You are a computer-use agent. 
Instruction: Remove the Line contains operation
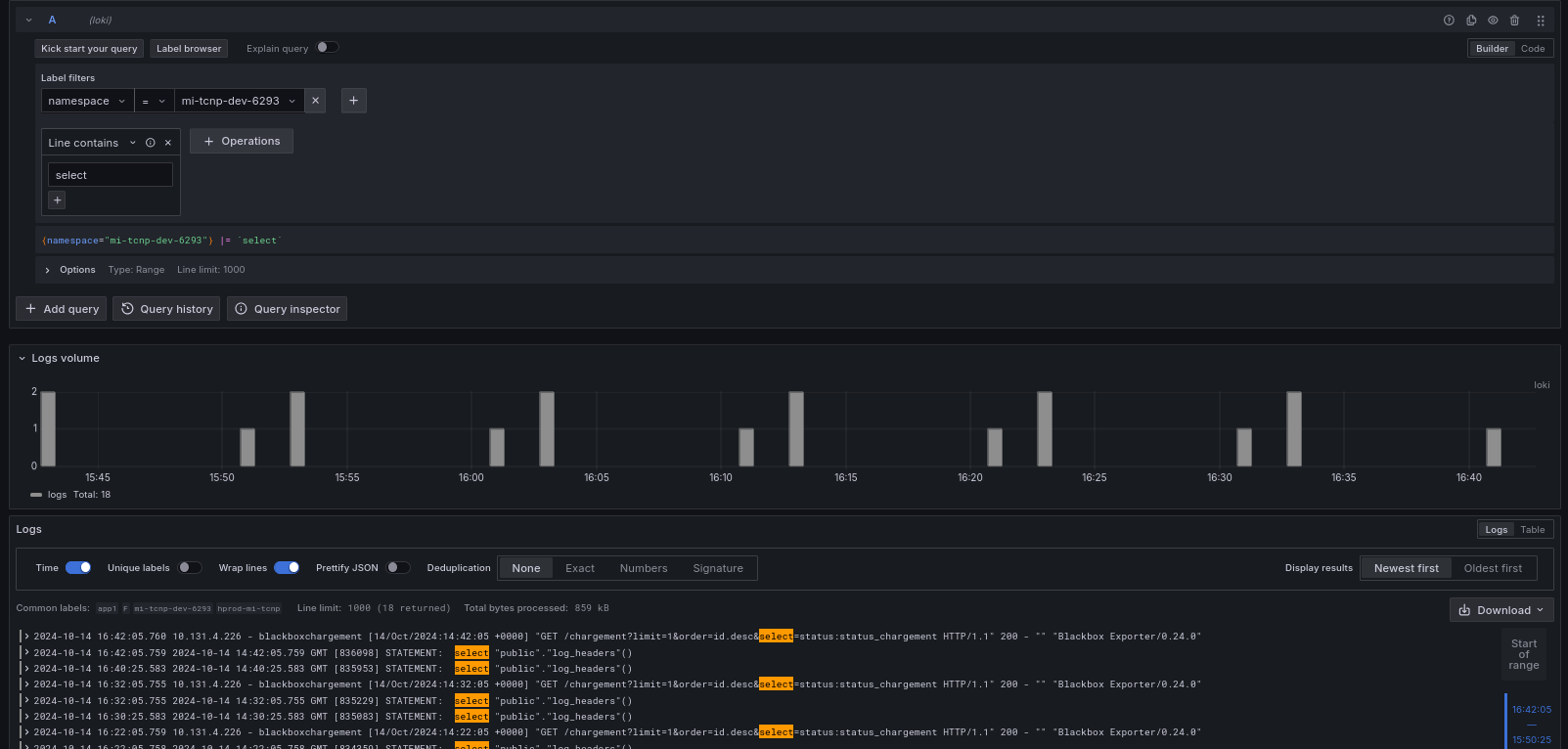168,143
